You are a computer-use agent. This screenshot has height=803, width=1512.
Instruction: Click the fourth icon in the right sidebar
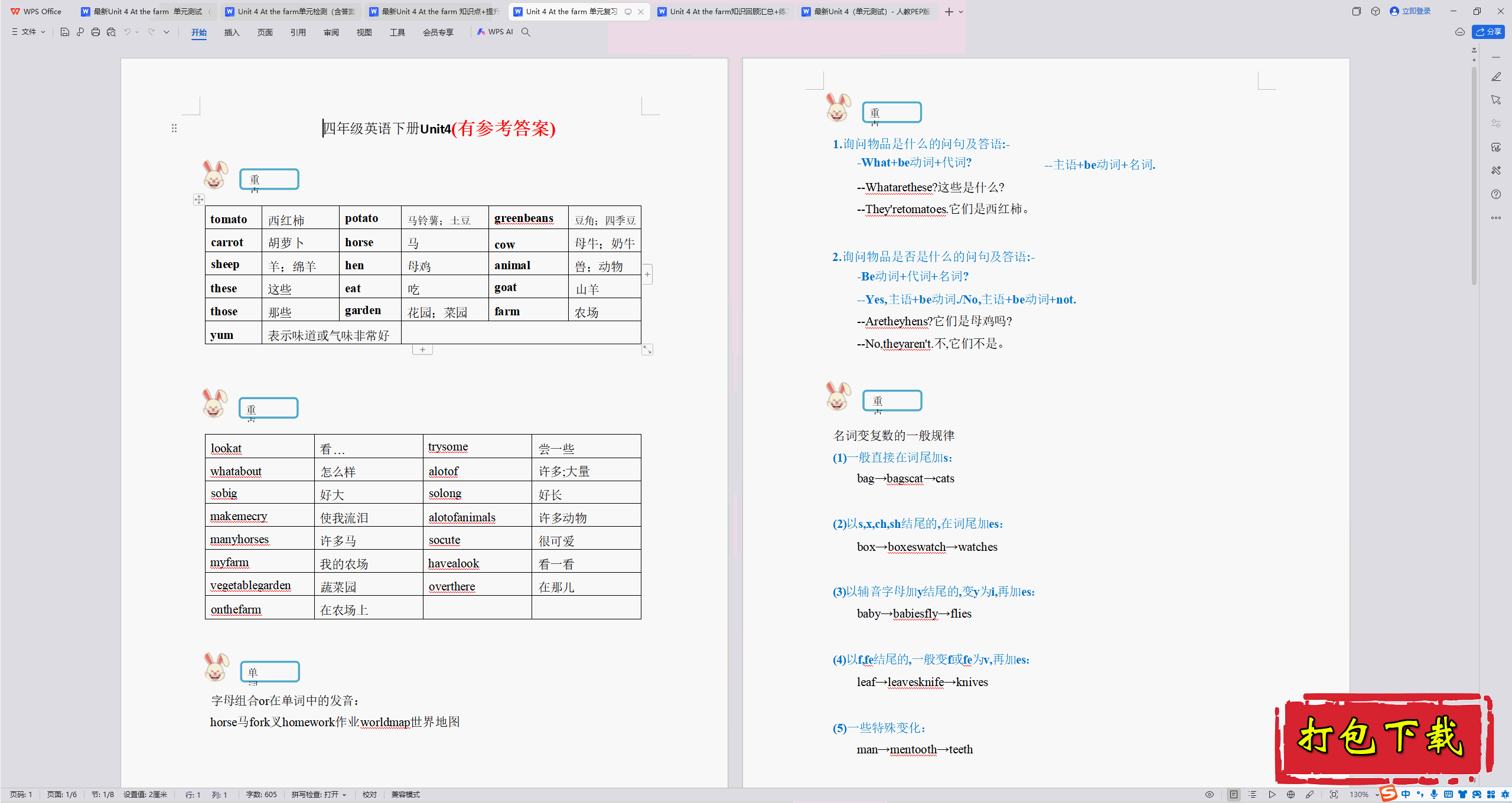pos(1496,147)
